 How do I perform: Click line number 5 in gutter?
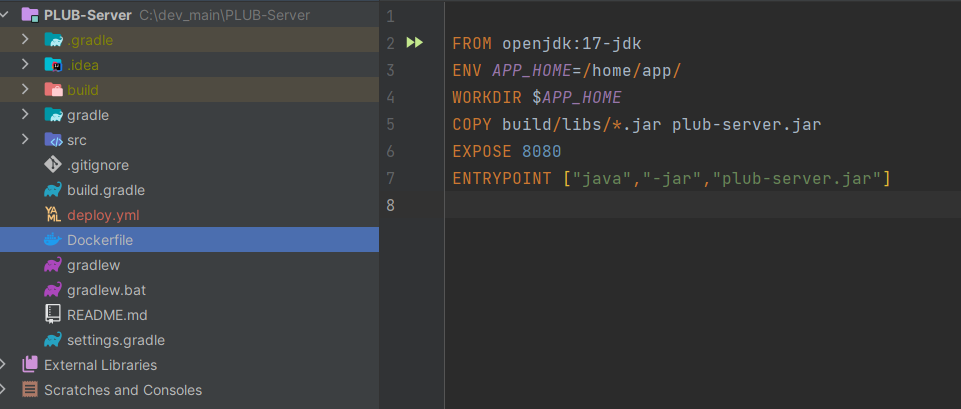pos(391,124)
